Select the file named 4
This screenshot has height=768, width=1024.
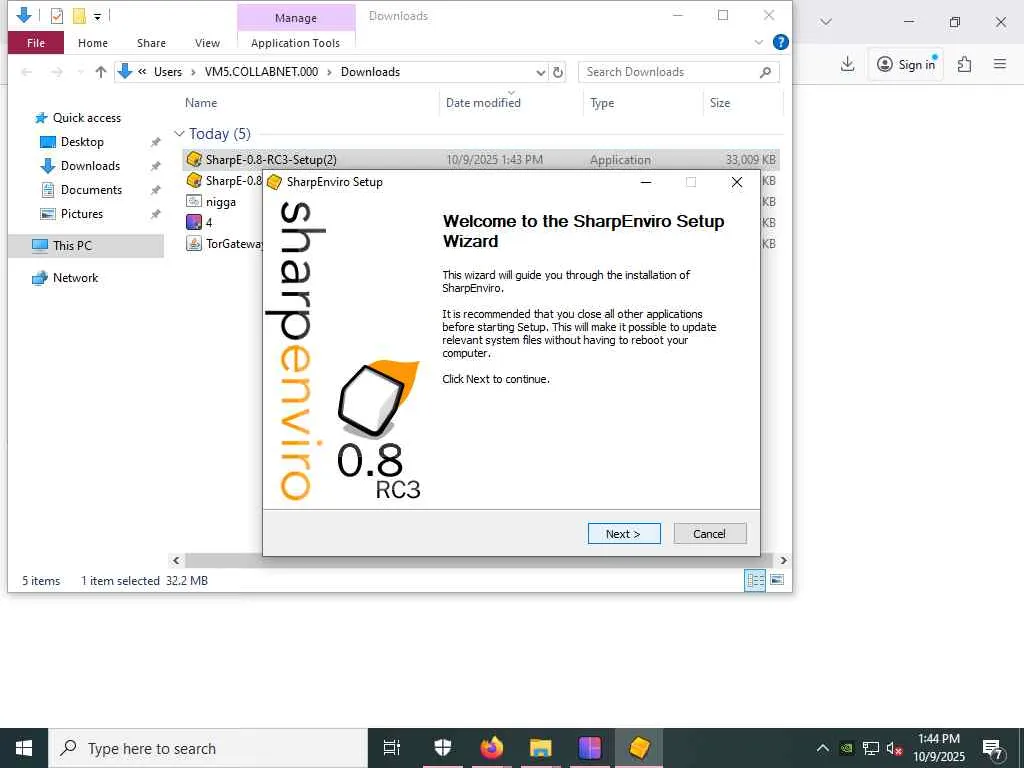pyautogui.click(x=209, y=223)
